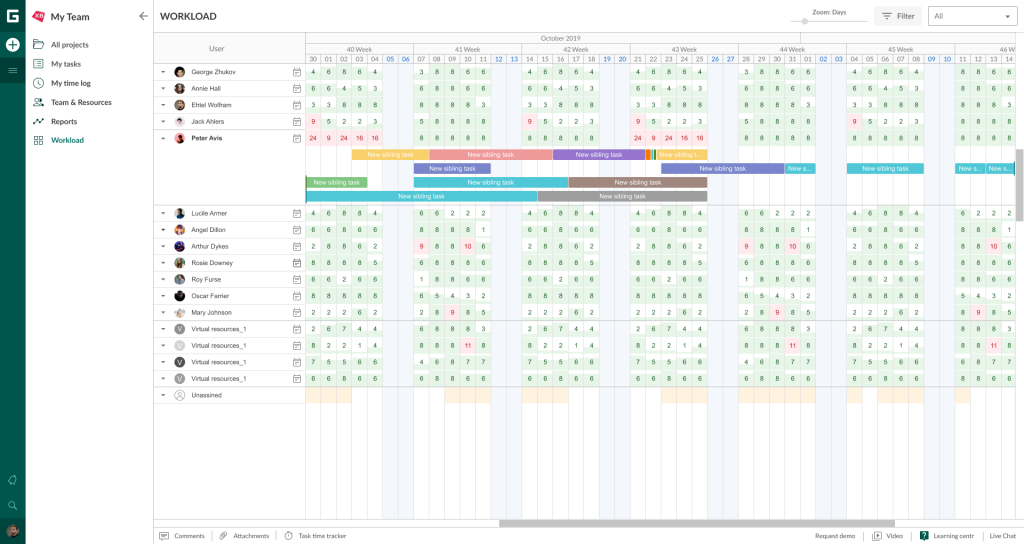
Task: Open Reports section
Action: (64, 121)
